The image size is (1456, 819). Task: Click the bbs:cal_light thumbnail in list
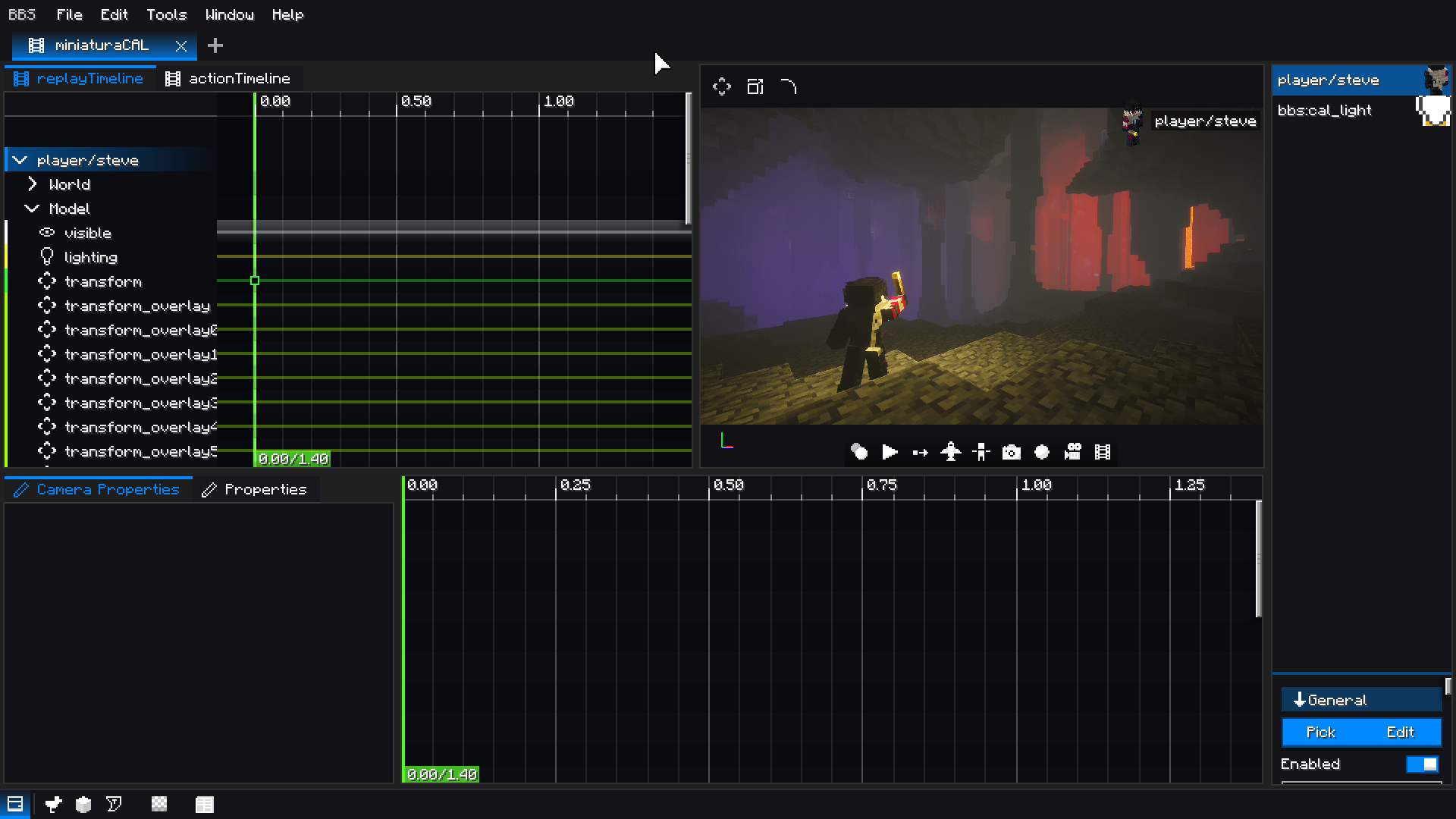tap(1433, 110)
